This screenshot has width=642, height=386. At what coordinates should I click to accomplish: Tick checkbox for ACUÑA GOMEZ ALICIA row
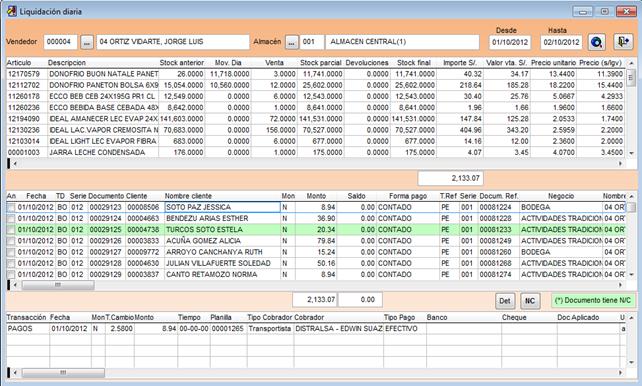pos(11,241)
